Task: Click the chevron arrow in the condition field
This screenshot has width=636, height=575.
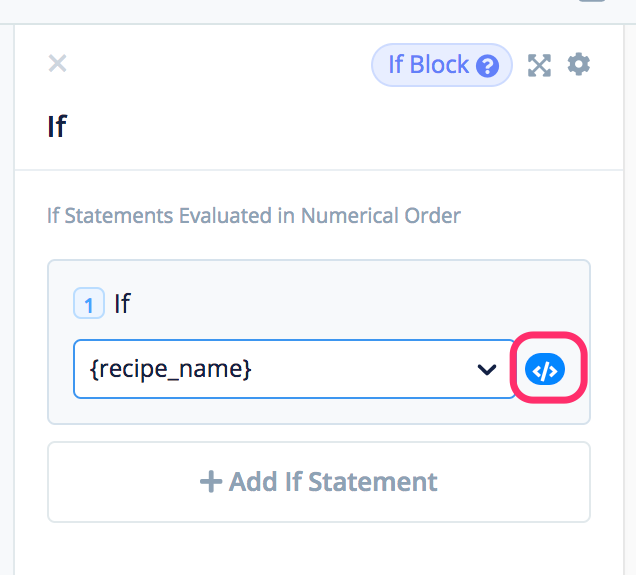Action: tap(487, 369)
